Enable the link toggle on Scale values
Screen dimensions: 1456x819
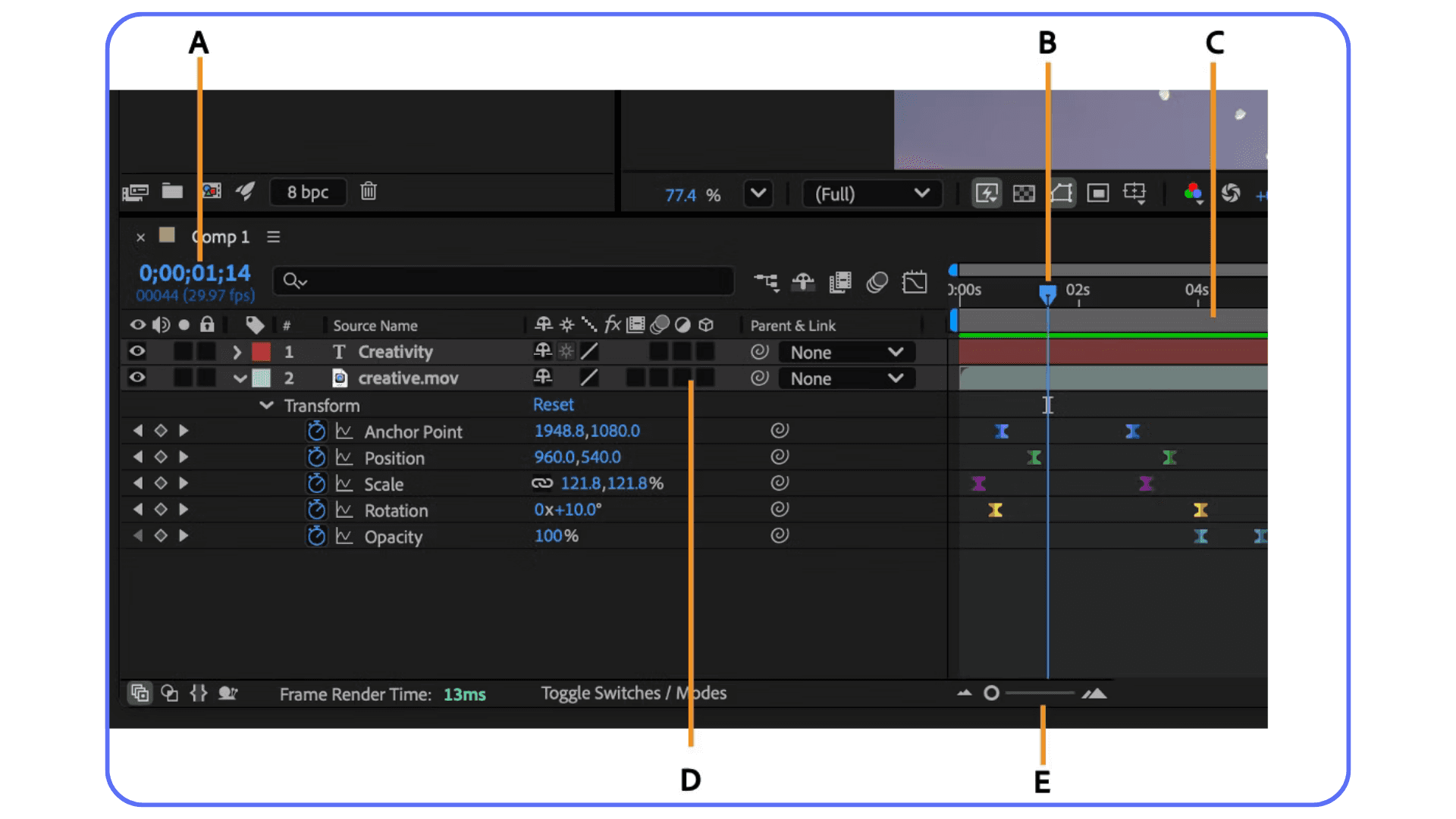click(x=541, y=483)
